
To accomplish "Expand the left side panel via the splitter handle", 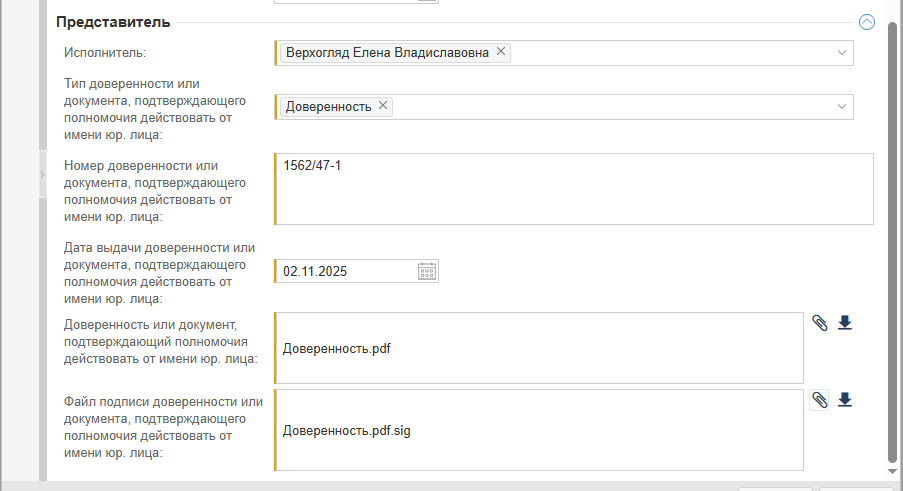I will 42,175.
